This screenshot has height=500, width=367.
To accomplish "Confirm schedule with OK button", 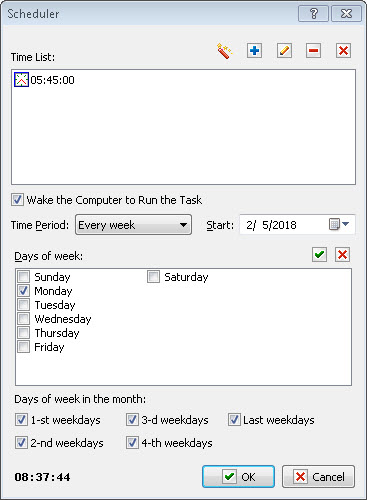I will 238,477.
